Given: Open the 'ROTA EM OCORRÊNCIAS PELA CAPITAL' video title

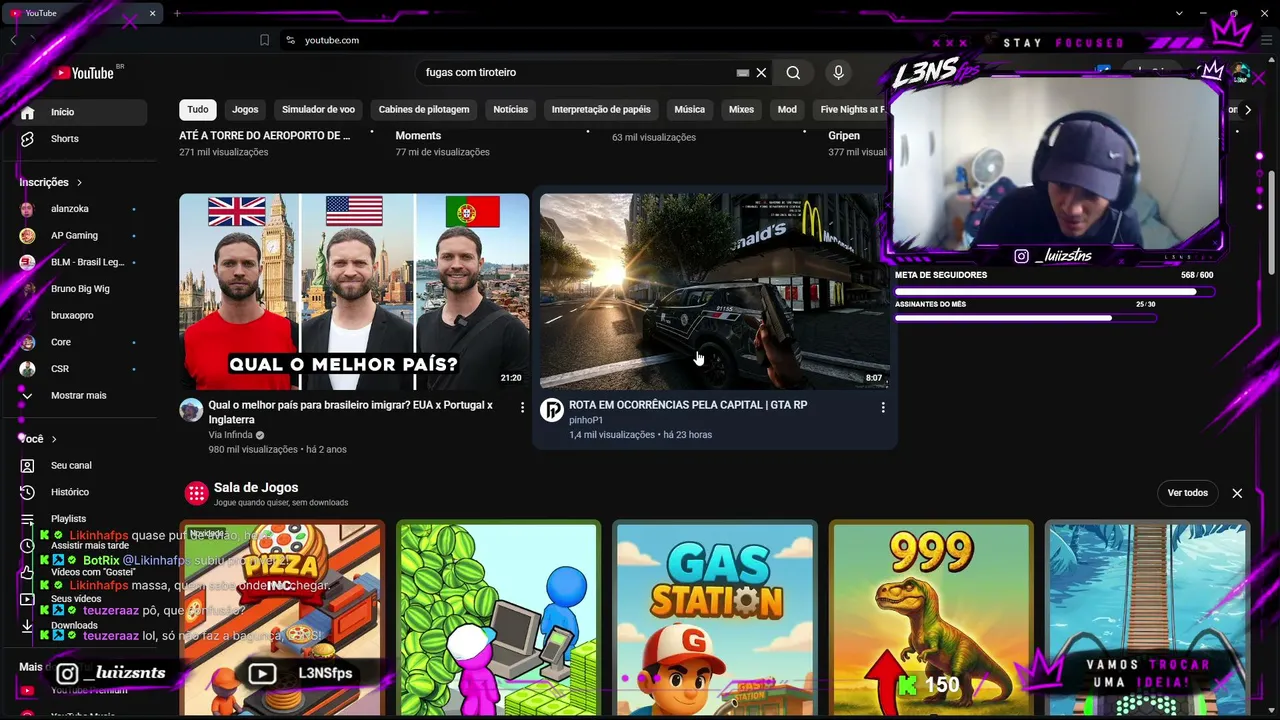Looking at the screenshot, I should click(x=688, y=405).
